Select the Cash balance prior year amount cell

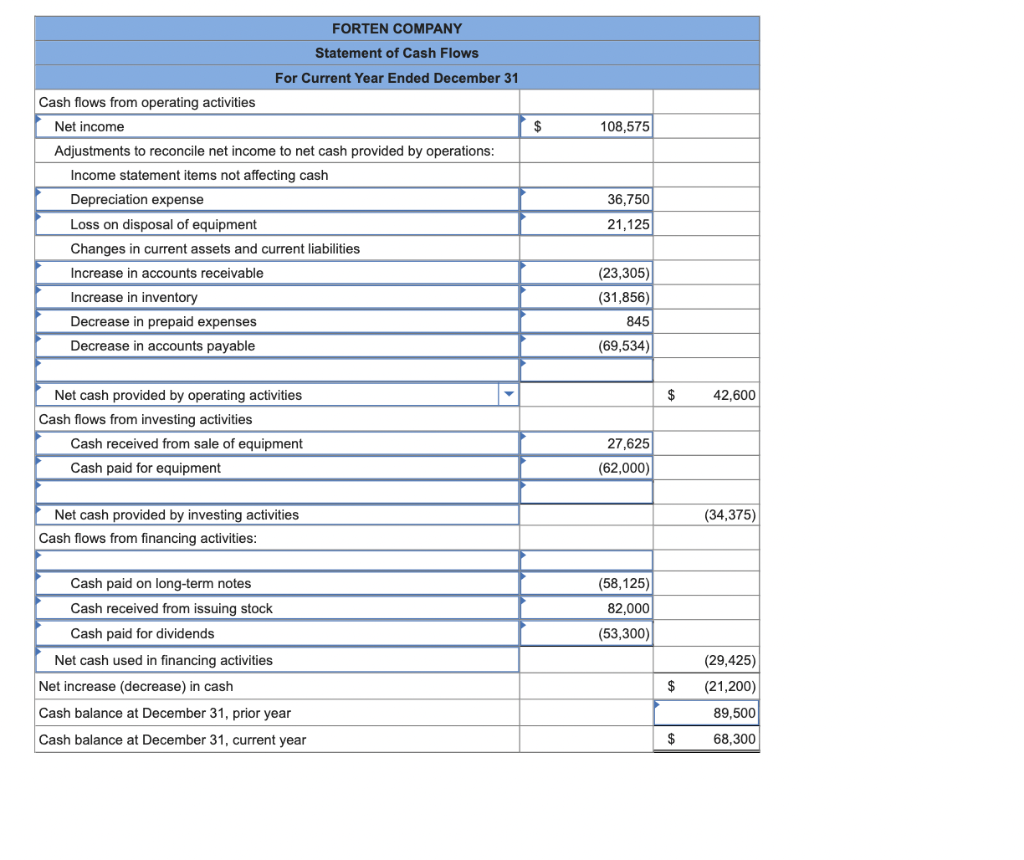(x=706, y=713)
